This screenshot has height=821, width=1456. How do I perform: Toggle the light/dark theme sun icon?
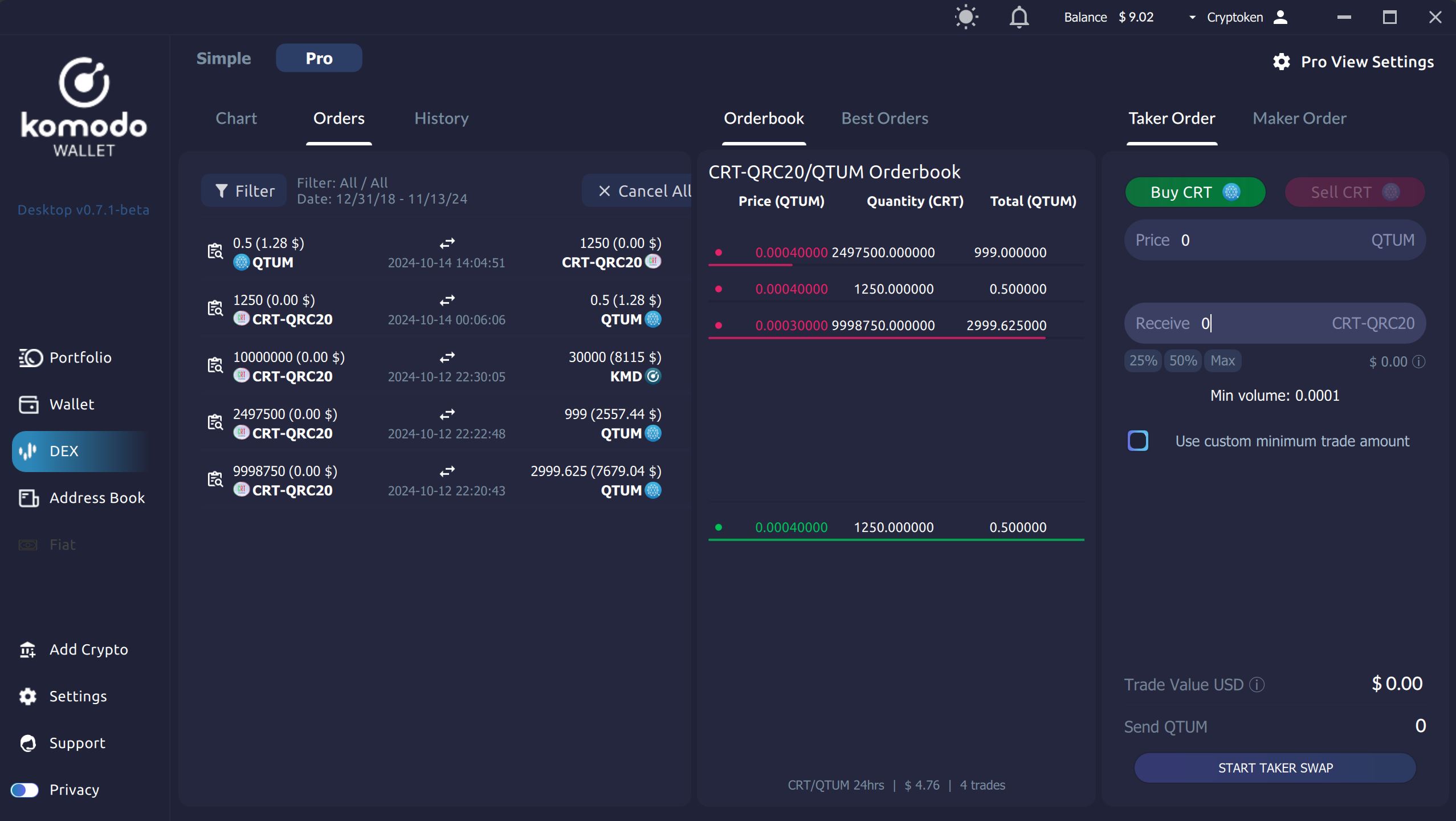[966, 17]
